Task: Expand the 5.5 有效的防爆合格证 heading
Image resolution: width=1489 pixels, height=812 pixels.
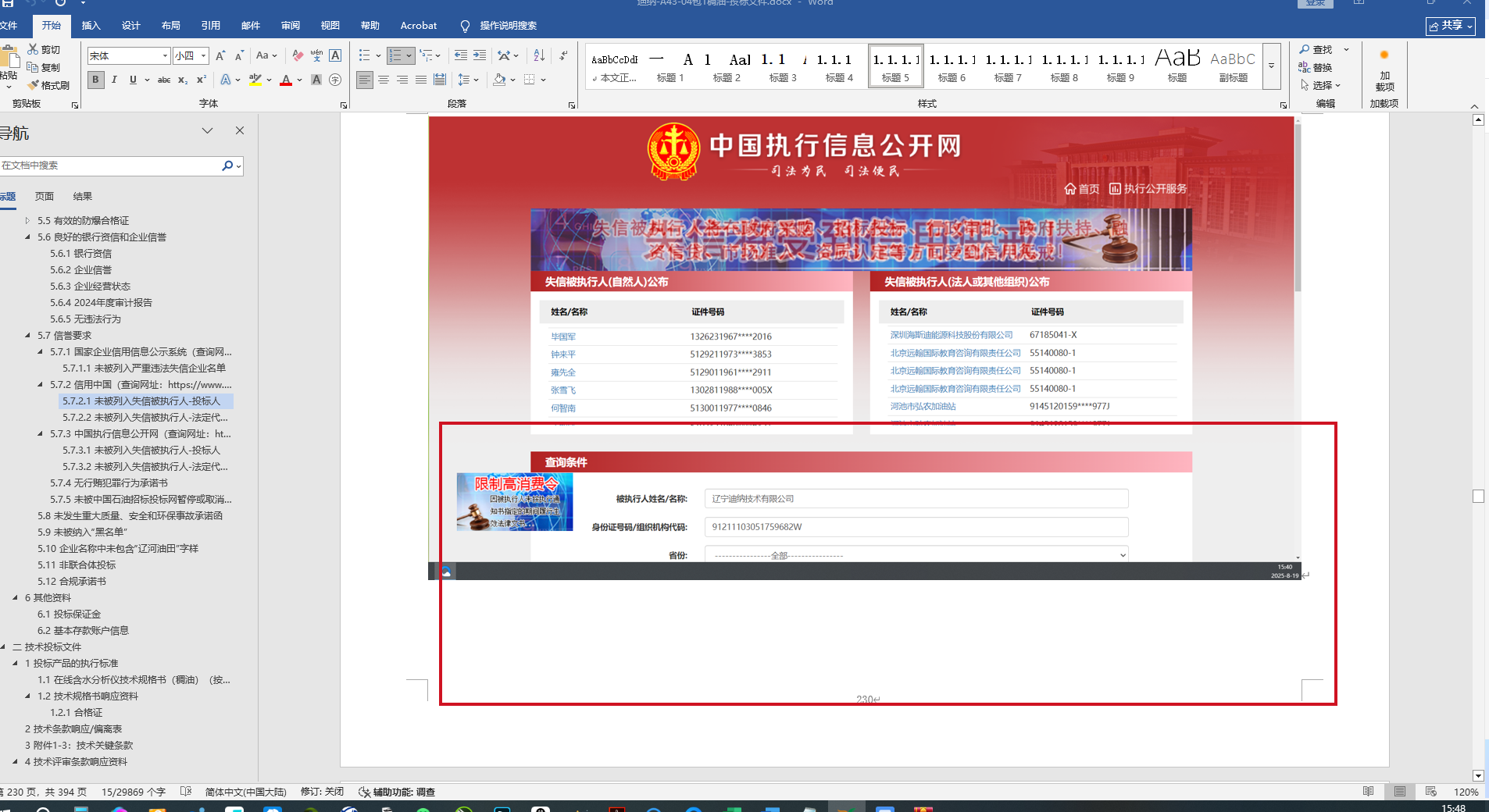Action: (x=28, y=220)
